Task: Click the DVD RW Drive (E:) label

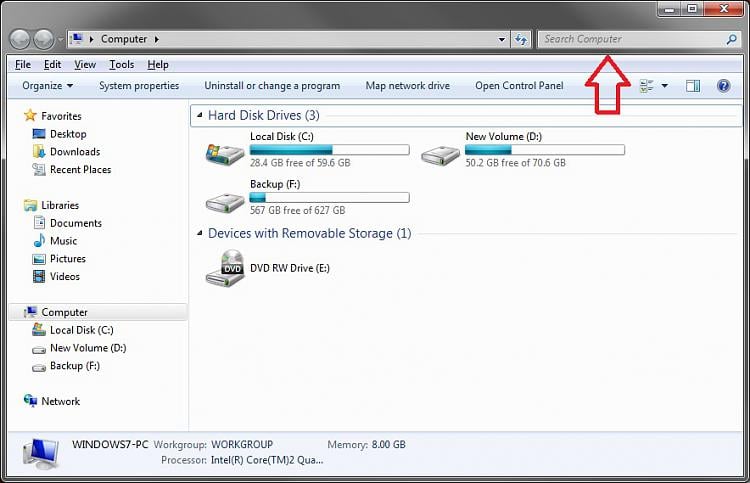Action: (x=290, y=268)
